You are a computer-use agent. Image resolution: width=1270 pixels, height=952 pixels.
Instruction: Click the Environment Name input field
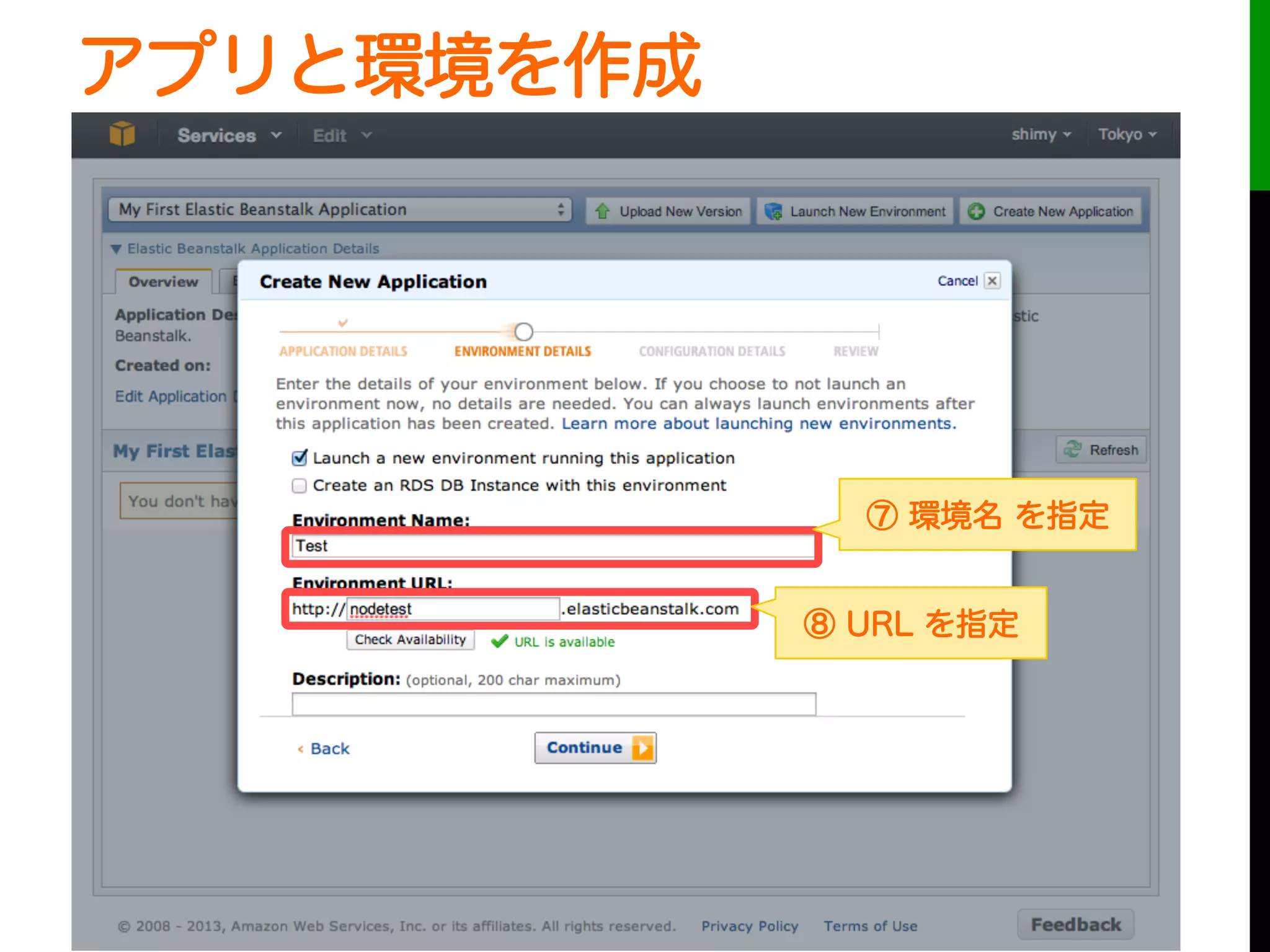(553, 546)
